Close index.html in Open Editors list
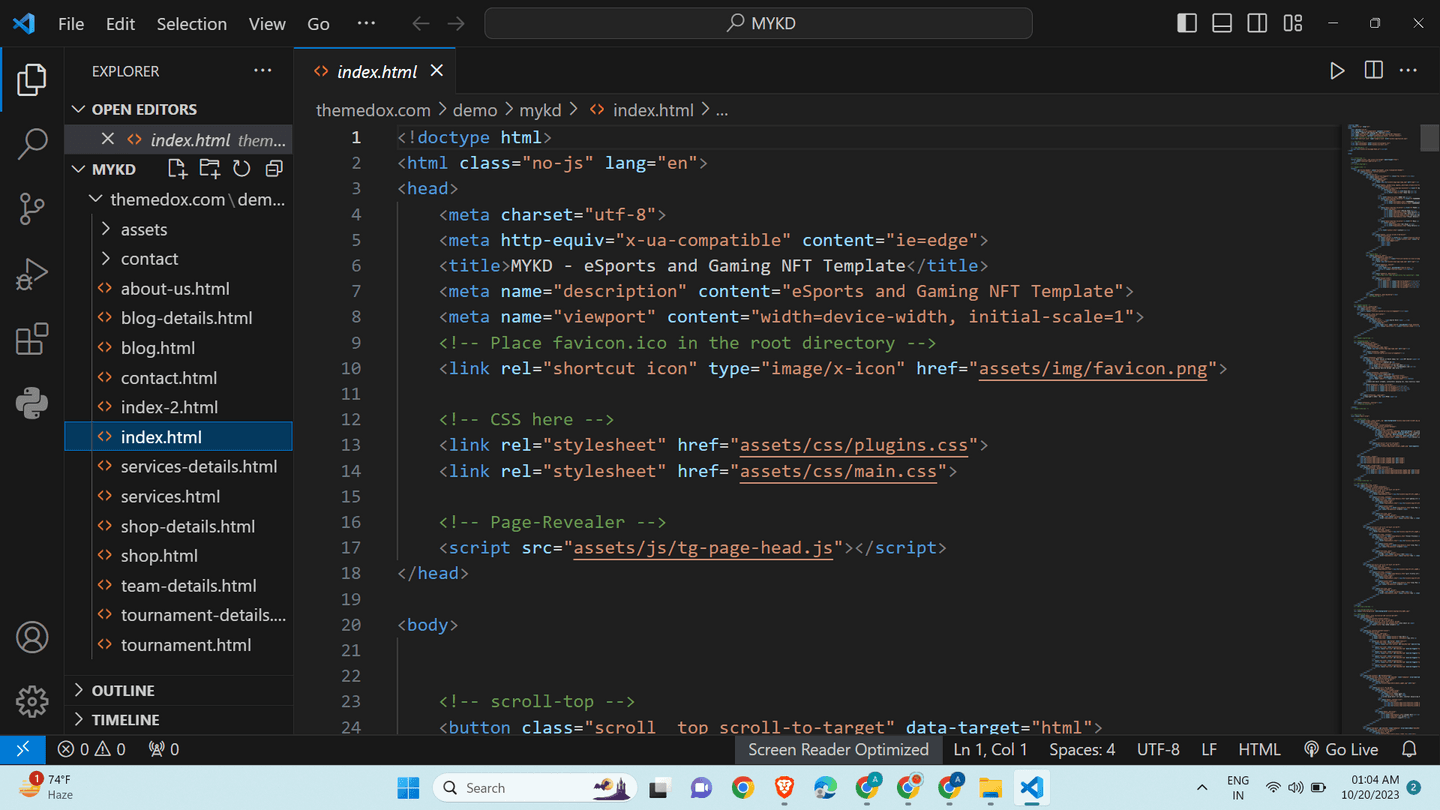 [x=107, y=139]
